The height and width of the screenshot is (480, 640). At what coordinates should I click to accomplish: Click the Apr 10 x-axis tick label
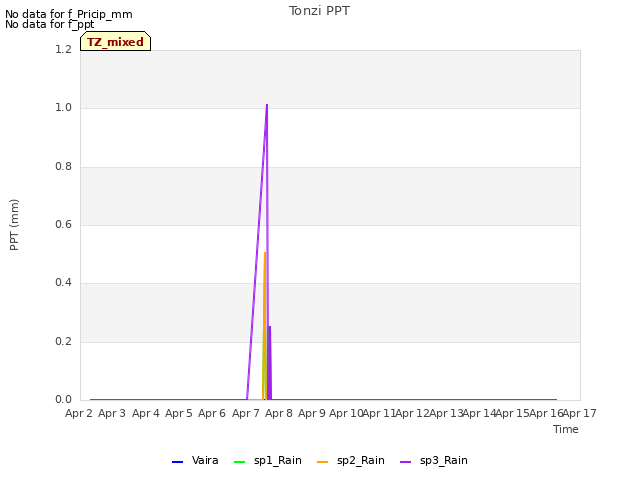click(346, 413)
